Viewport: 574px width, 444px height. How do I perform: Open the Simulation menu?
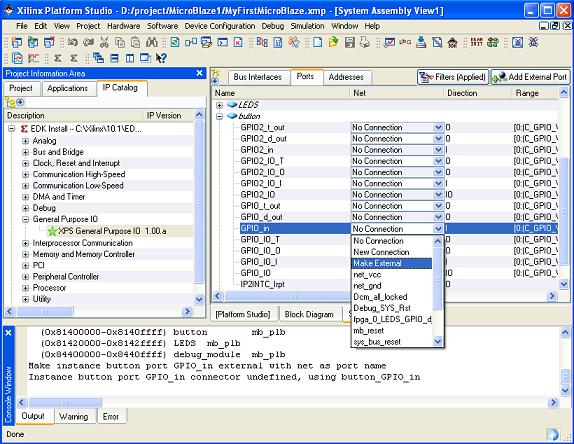308,26
